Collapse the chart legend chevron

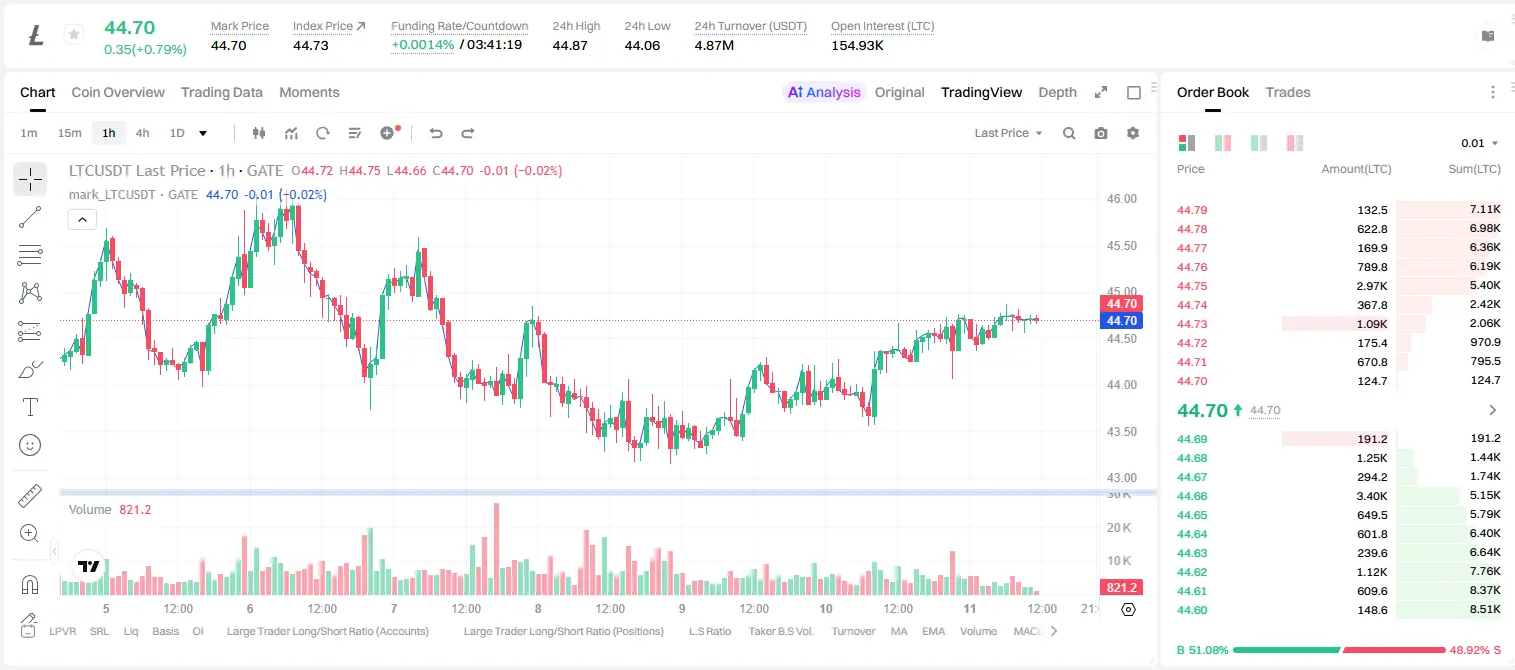tap(82, 219)
